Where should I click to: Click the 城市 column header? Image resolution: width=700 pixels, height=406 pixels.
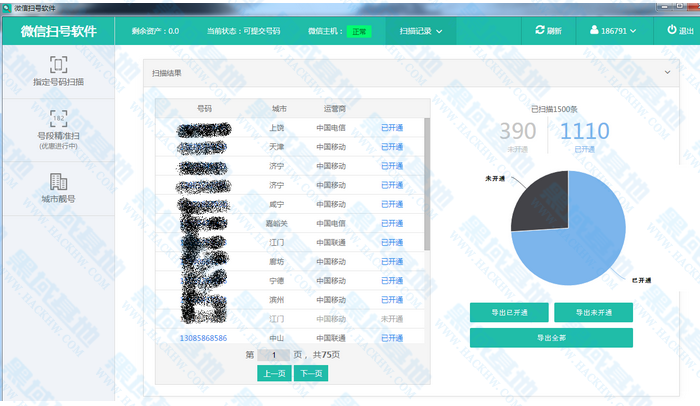pyautogui.click(x=279, y=109)
